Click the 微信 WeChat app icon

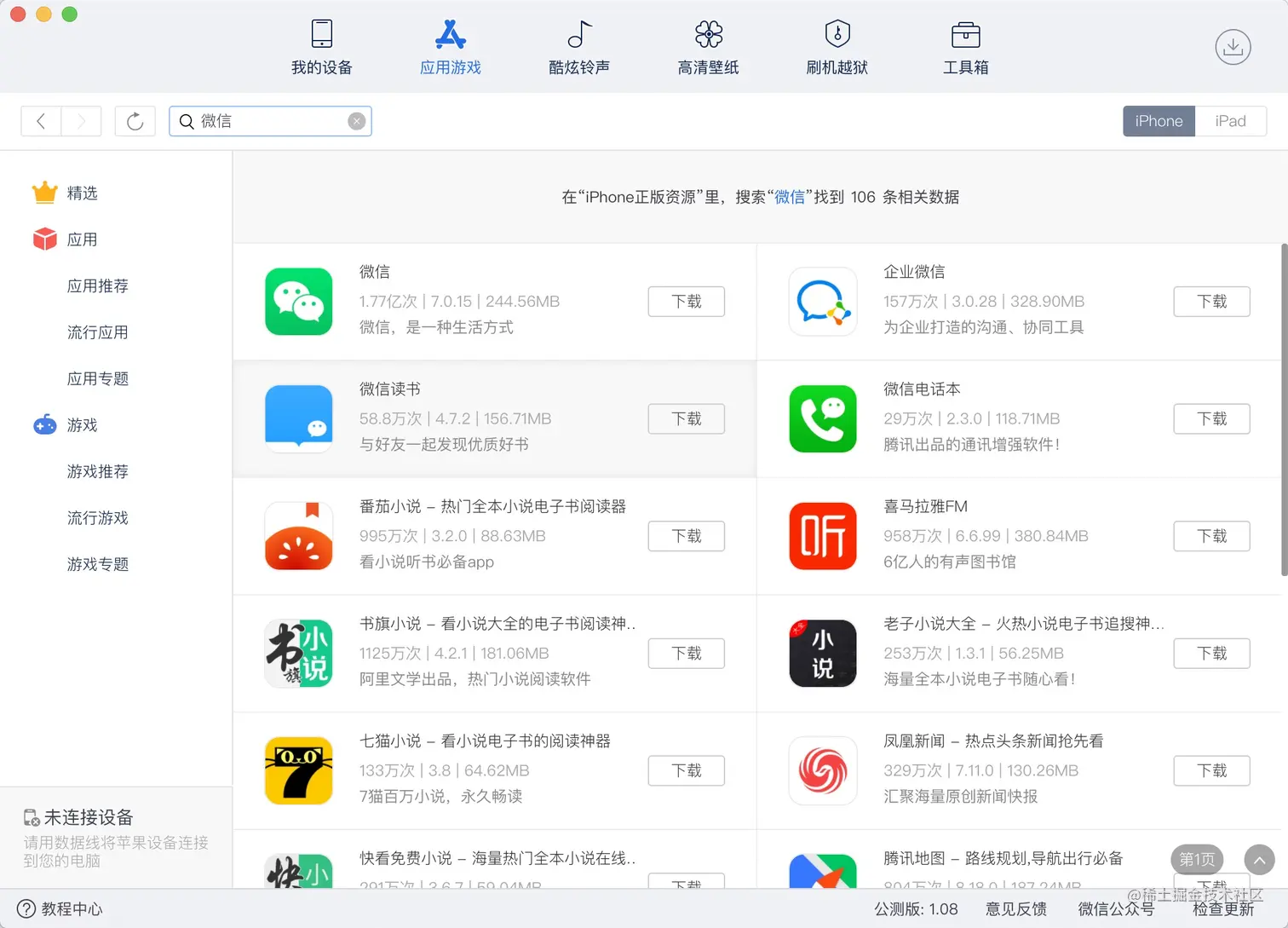point(298,302)
